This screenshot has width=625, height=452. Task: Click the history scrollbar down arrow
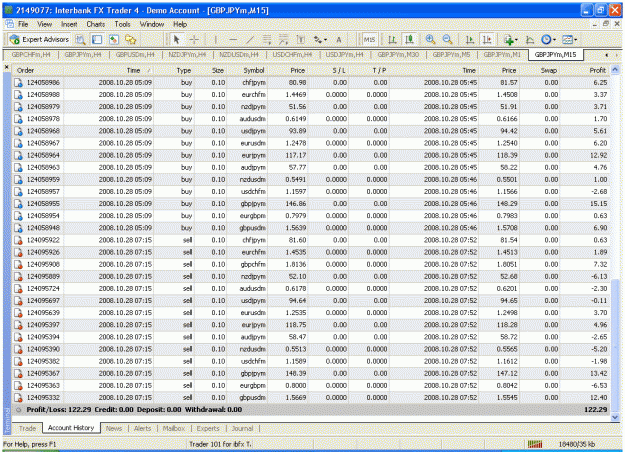tap(615, 417)
